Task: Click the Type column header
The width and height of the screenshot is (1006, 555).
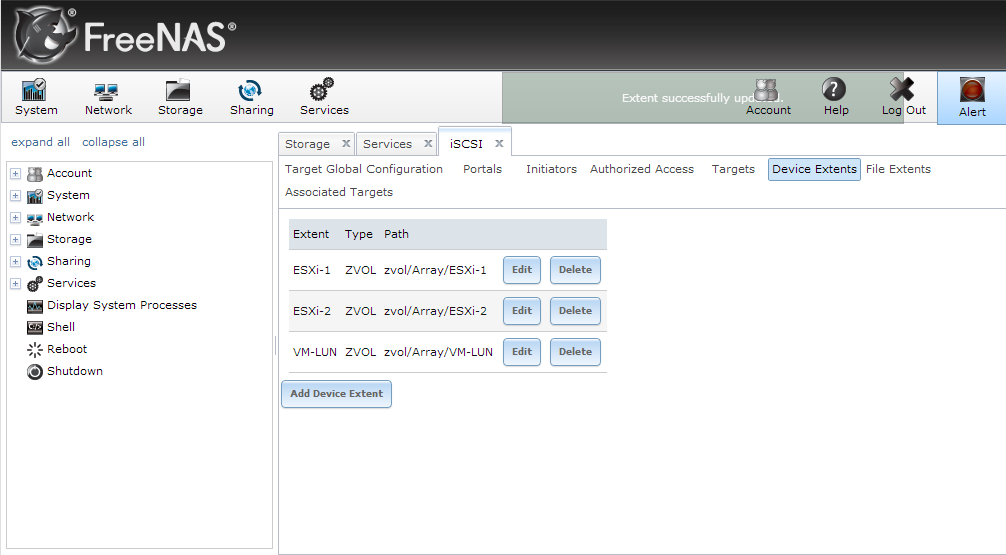Action: click(x=359, y=234)
